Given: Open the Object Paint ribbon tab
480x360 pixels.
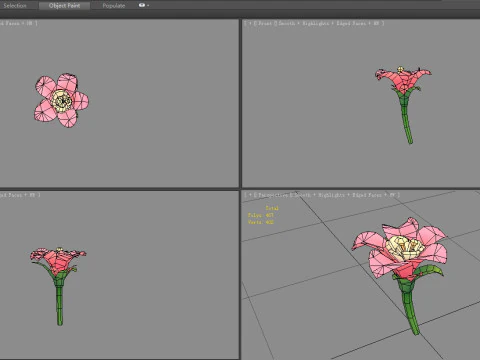Looking at the screenshot, I should click(64, 5).
